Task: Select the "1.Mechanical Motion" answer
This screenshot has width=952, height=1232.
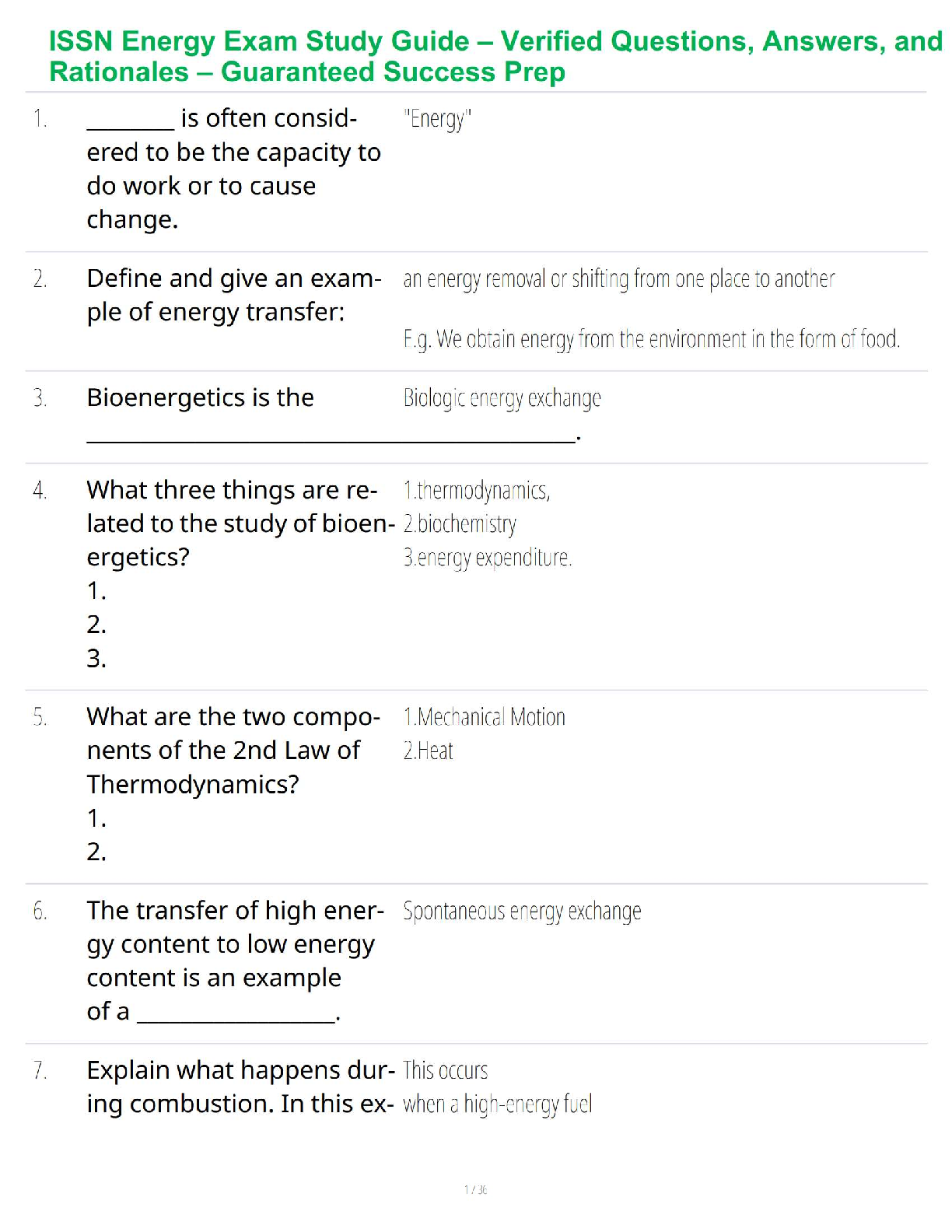Action: click(x=484, y=717)
